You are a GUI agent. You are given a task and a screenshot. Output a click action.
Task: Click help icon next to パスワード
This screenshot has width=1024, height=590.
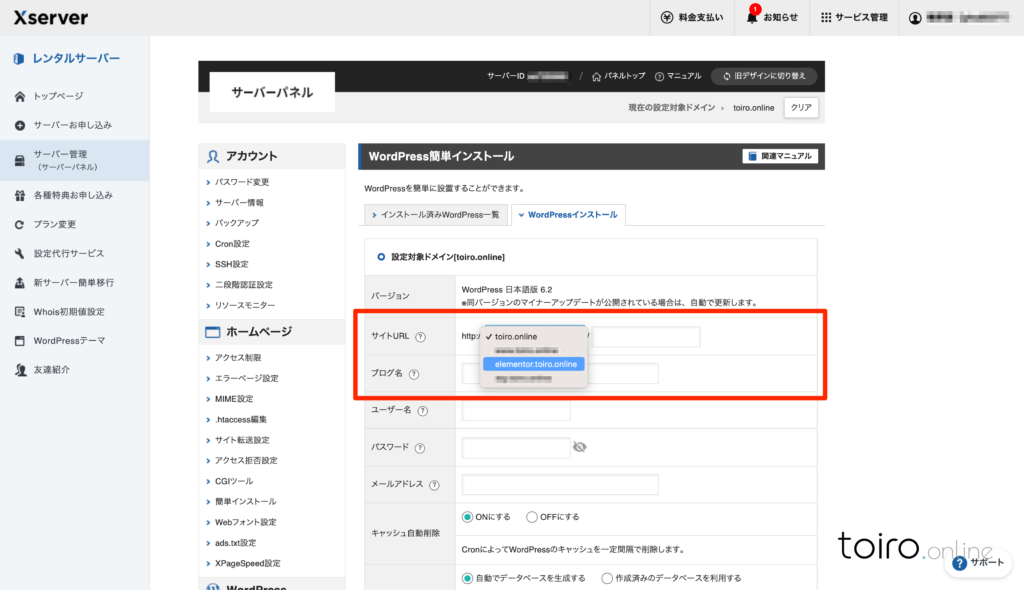tap(420, 449)
